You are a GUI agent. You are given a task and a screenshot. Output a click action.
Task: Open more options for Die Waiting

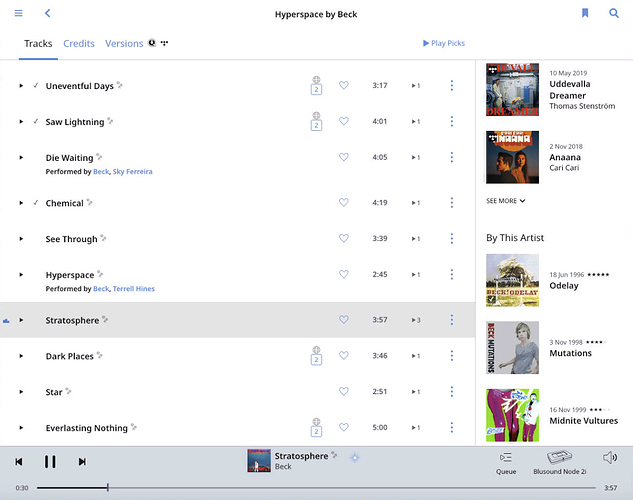(452, 157)
